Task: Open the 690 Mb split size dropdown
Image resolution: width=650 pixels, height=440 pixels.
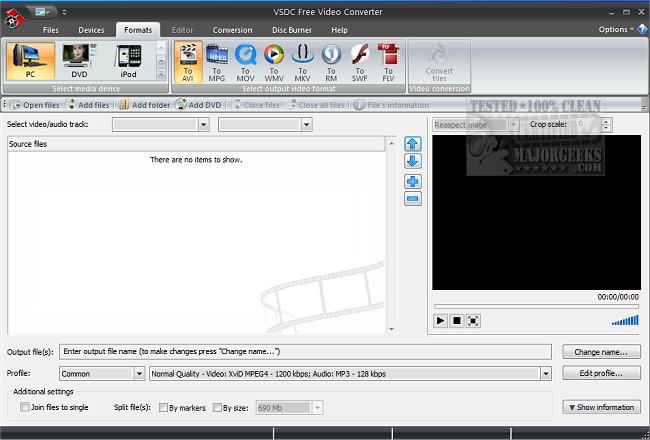Action: pos(317,408)
